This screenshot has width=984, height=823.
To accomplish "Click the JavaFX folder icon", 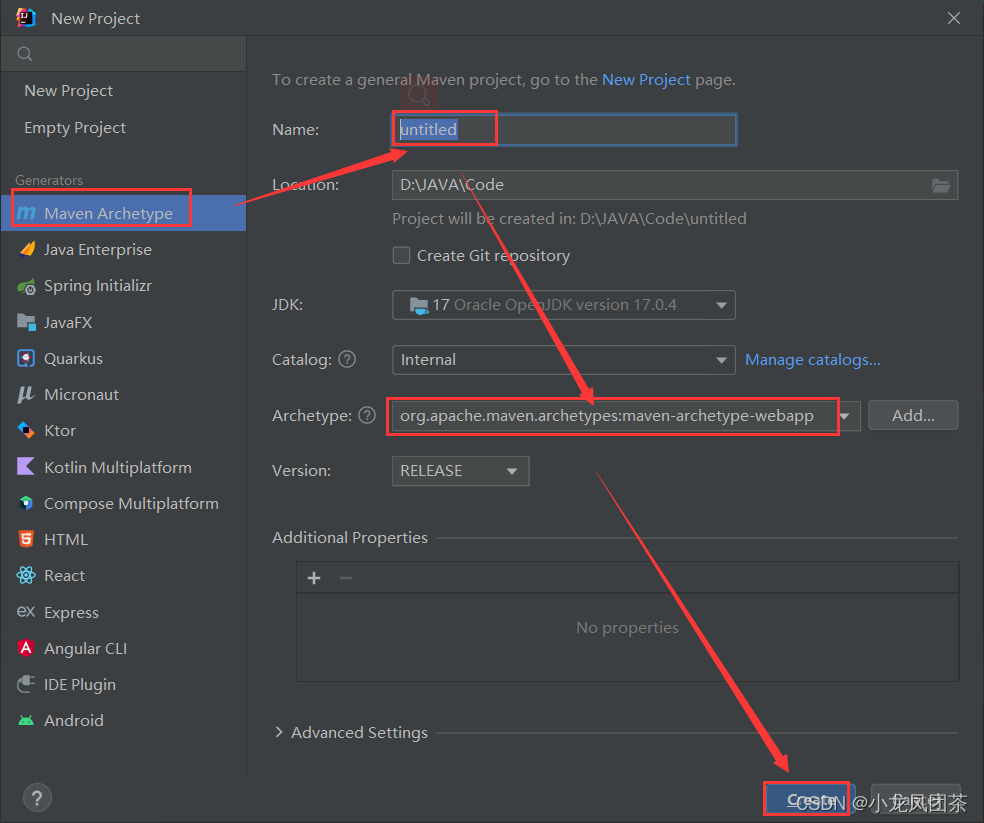I will tap(26, 323).
